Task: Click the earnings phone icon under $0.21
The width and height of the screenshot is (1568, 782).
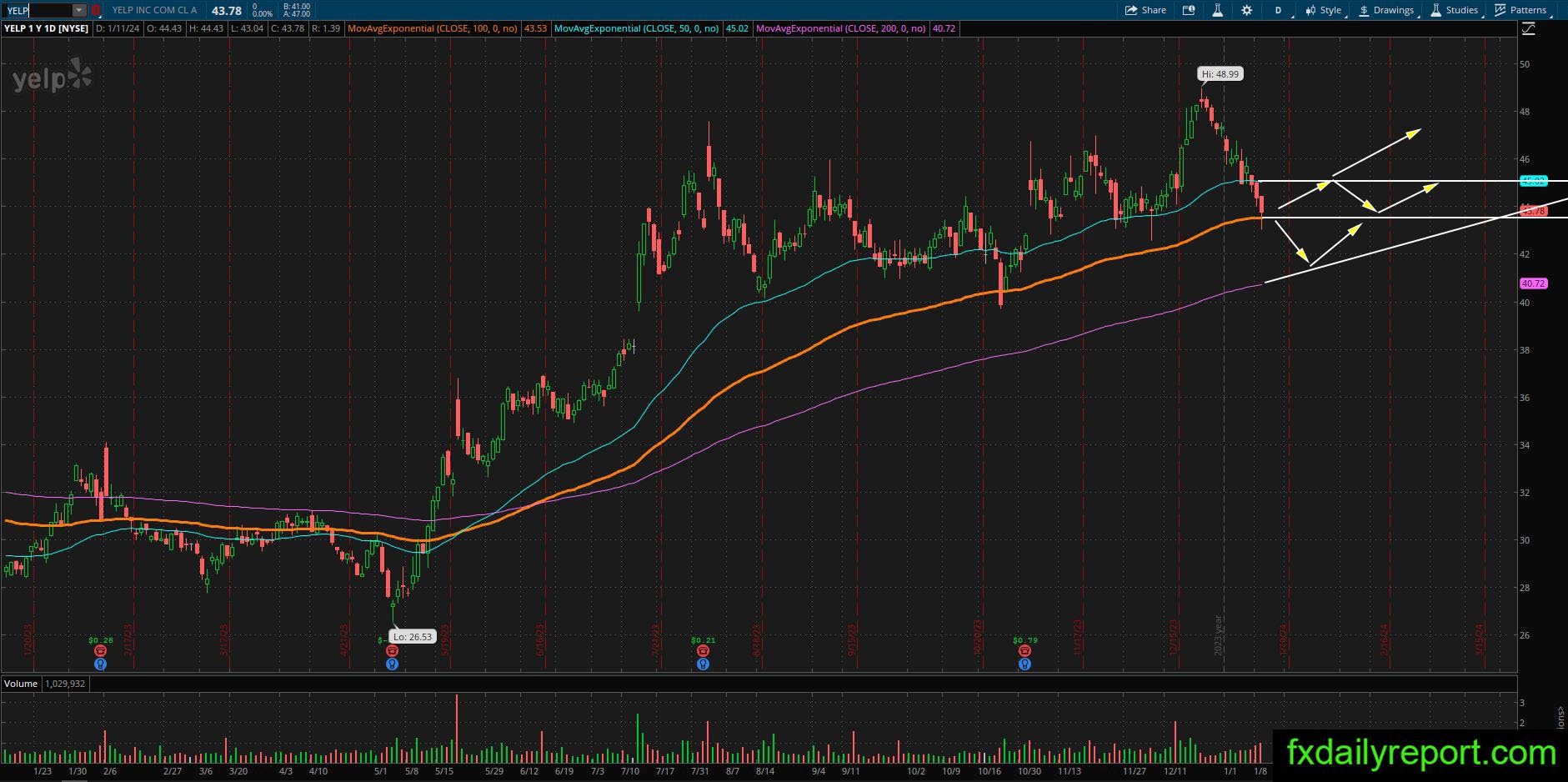Action: [x=703, y=651]
